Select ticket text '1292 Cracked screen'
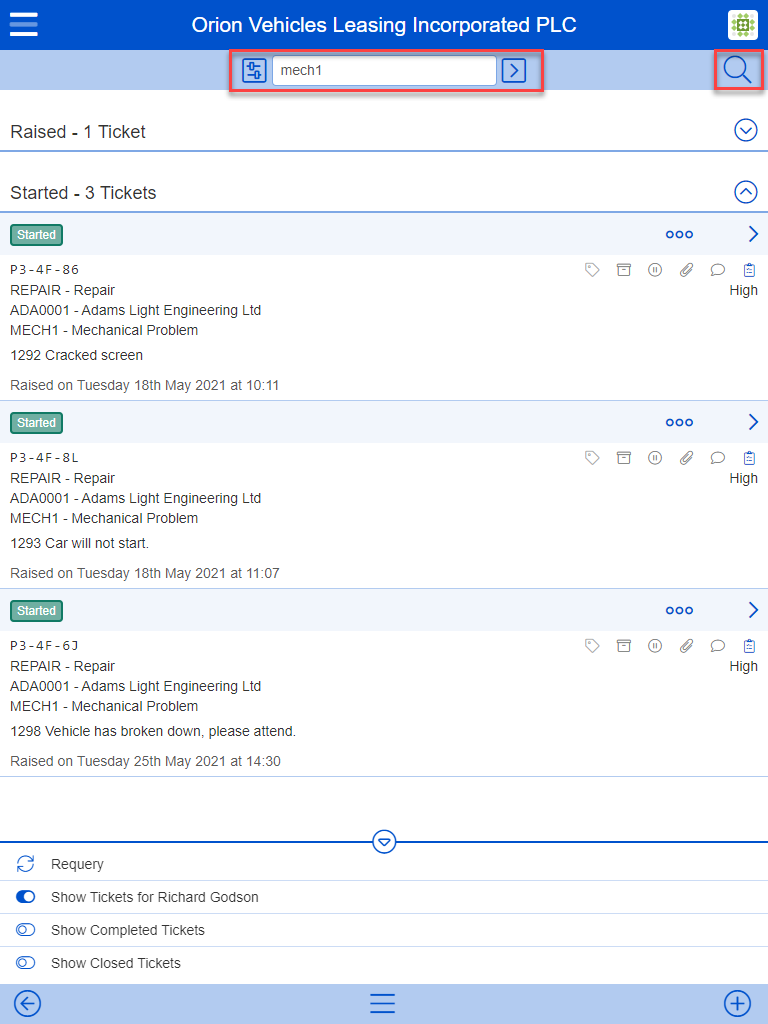Image resolution: width=768 pixels, height=1024 pixels. pyautogui.click(x=76, y=355)
